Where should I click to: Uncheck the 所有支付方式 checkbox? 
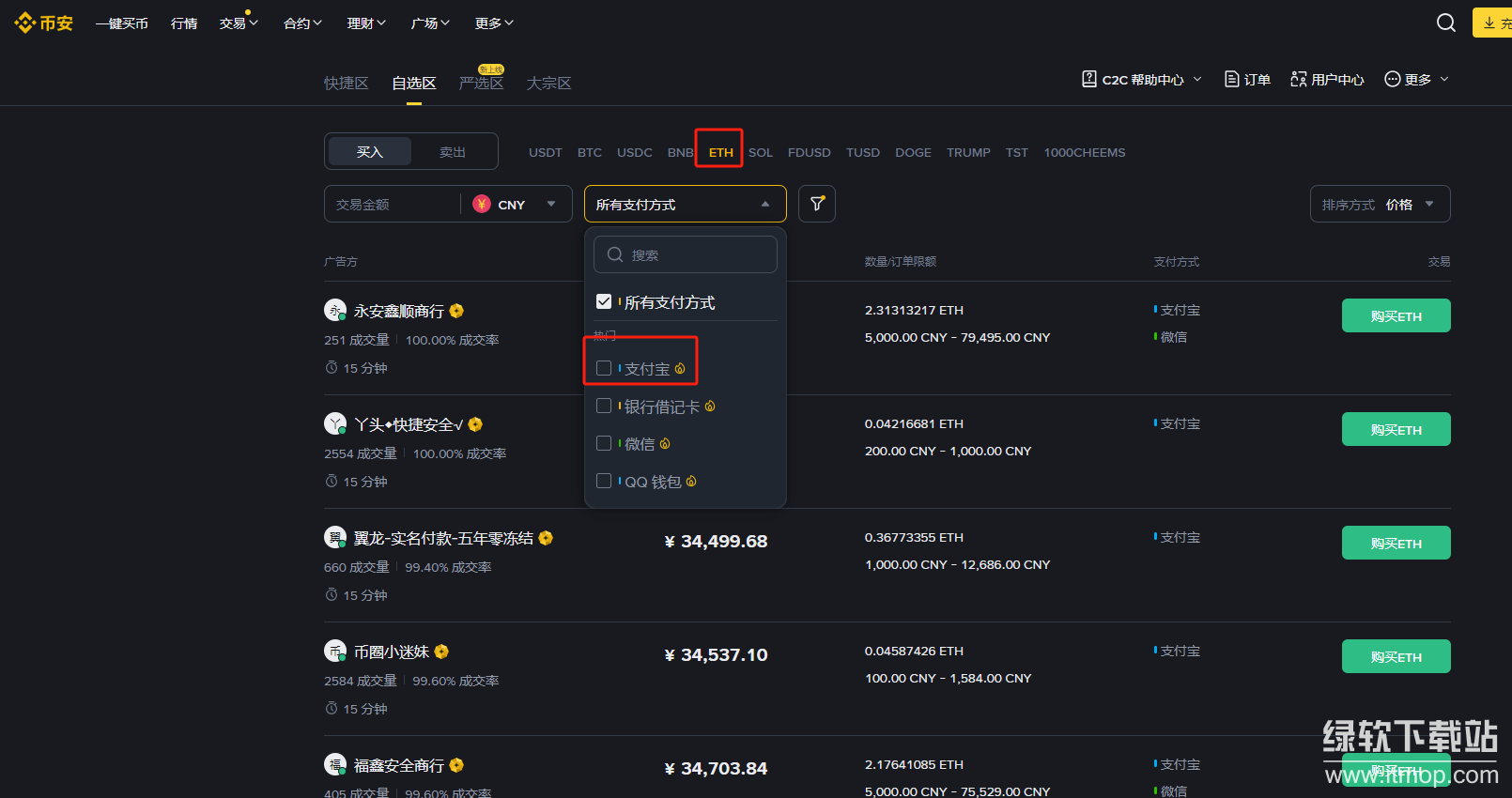click(x=604, y=301)
